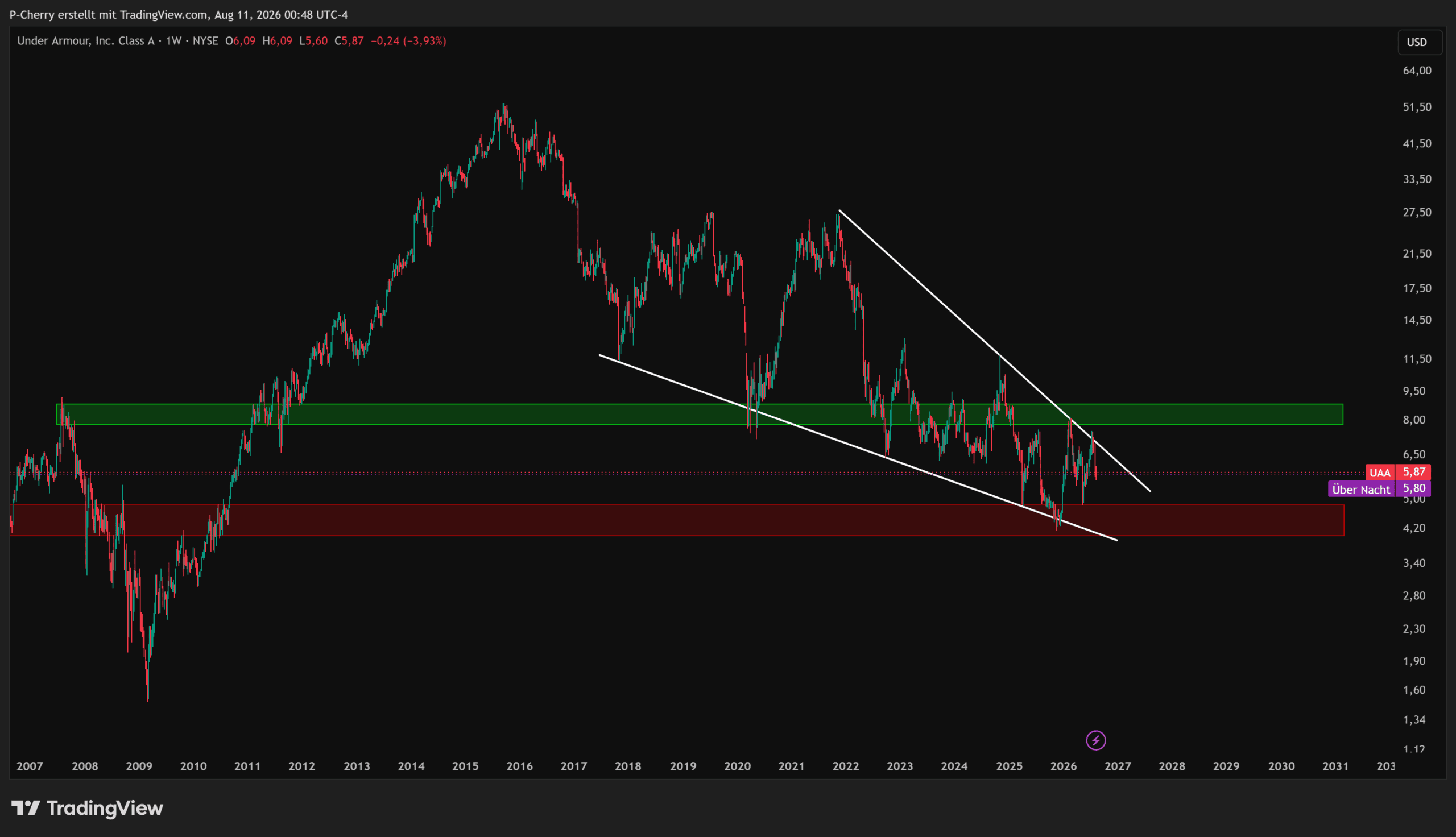
Task: Click the 2015 label on the time axis
Action: [x=465, y=766]
